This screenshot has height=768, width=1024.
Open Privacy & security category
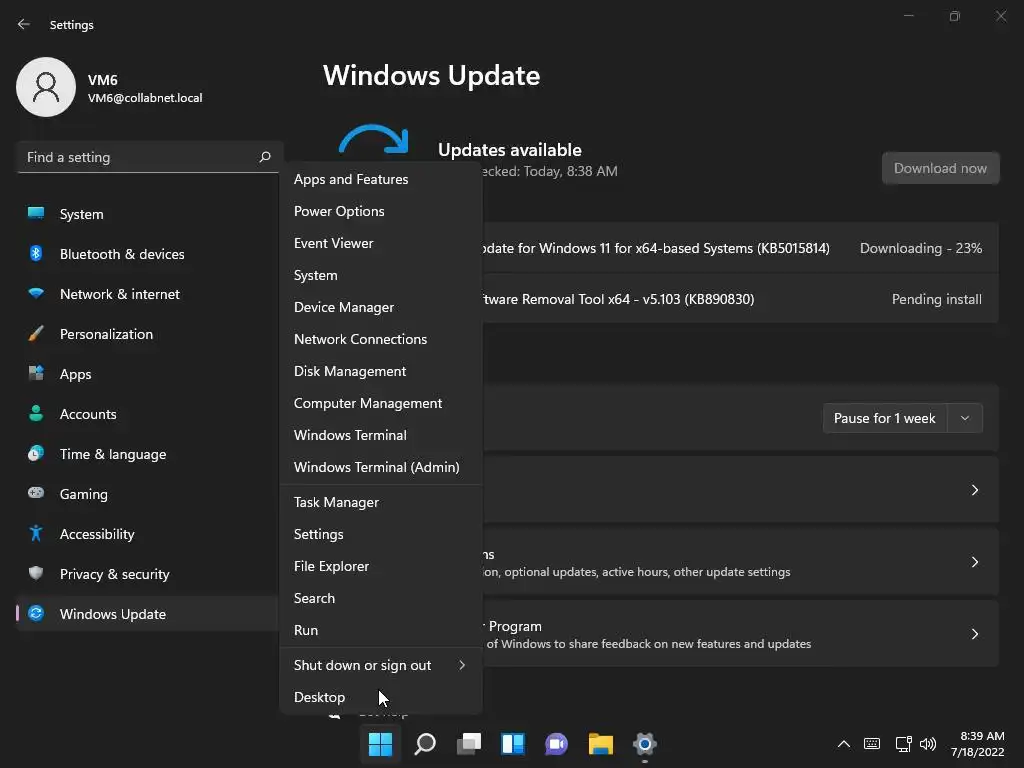click(148, 574)
